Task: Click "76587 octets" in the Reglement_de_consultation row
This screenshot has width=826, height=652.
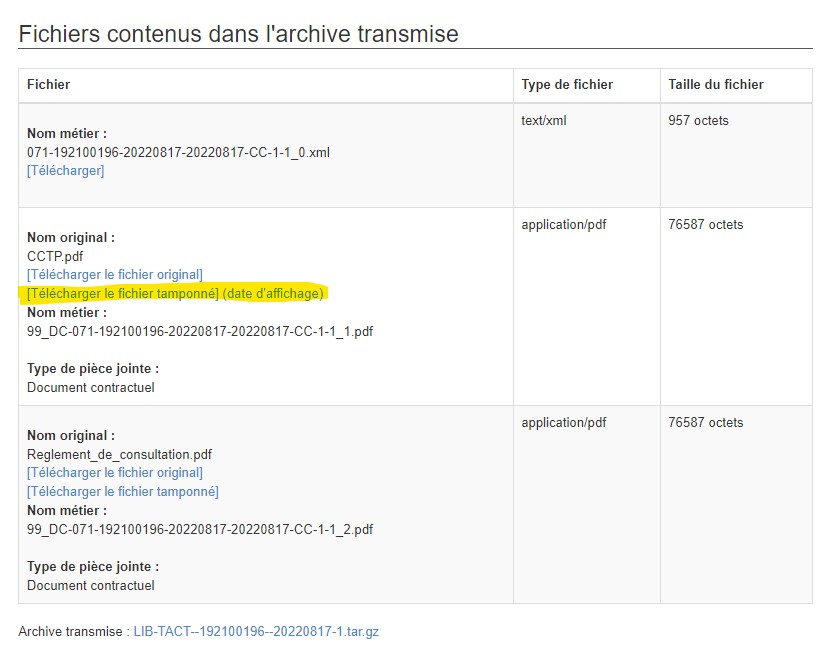Action: 706,423
